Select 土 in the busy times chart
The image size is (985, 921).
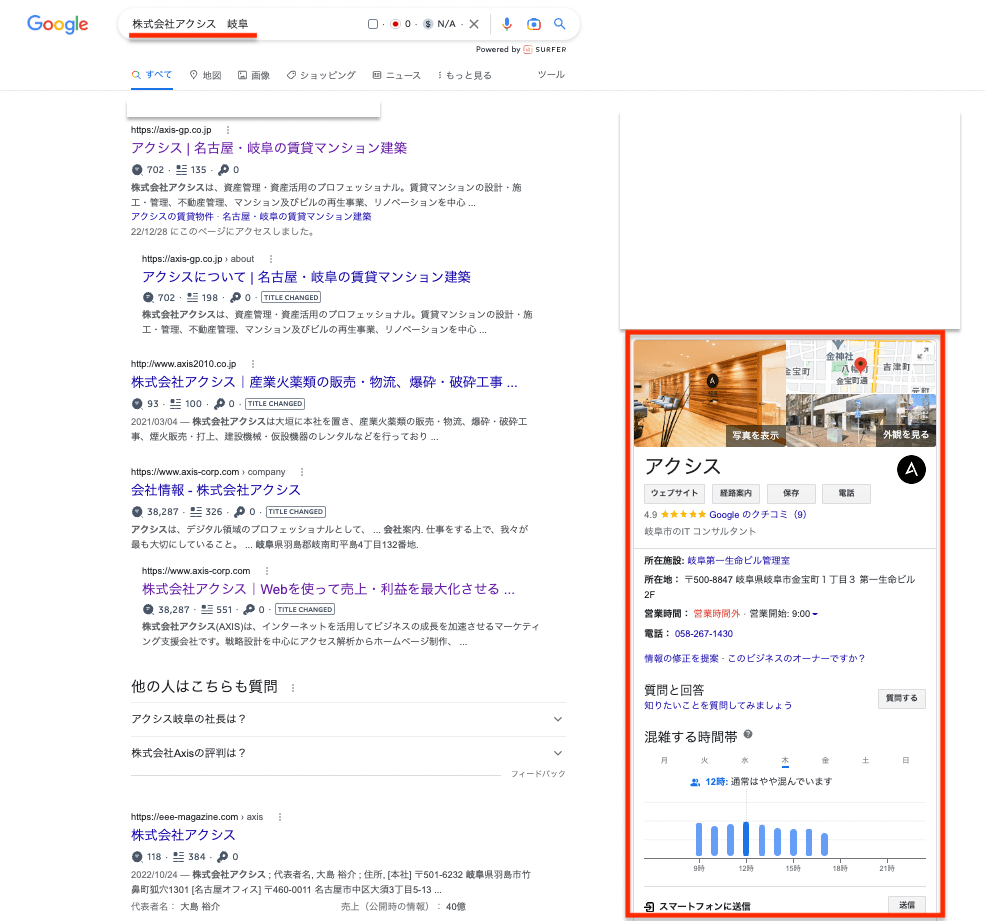(x=865, y=760)
